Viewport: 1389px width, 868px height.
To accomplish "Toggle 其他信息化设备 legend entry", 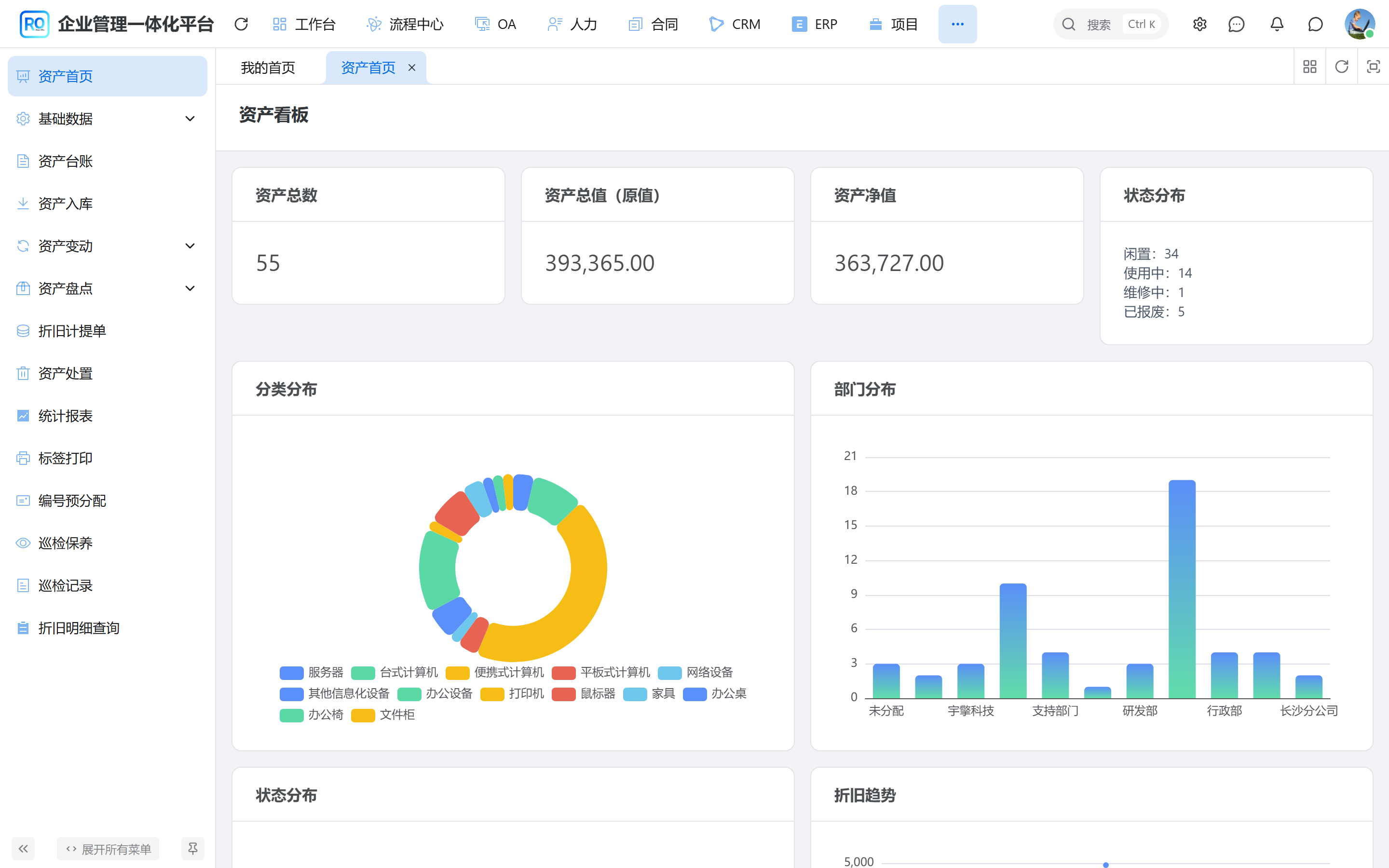I will click(x=335, y=694).
